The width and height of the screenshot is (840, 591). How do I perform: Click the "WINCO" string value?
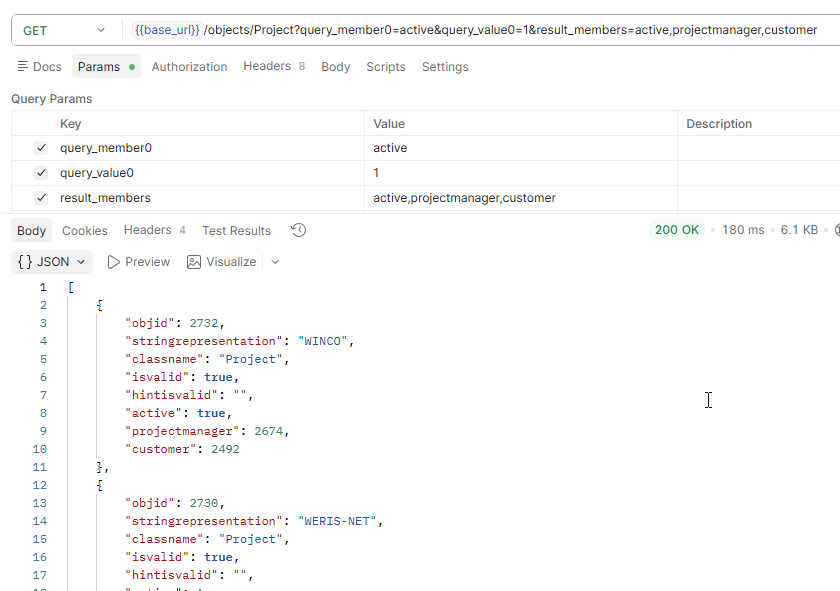tap(322, 341)
